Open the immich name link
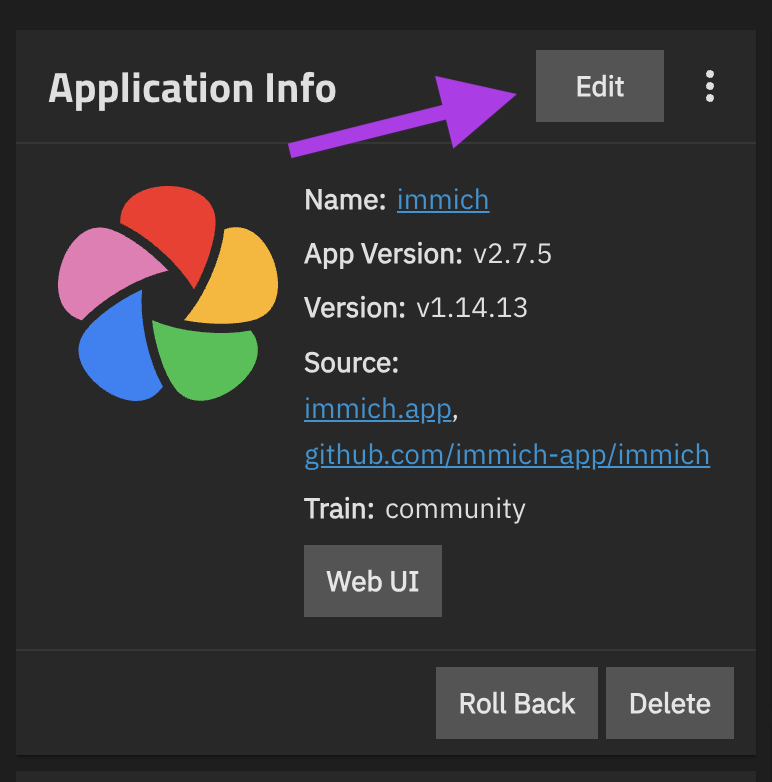 442,200
